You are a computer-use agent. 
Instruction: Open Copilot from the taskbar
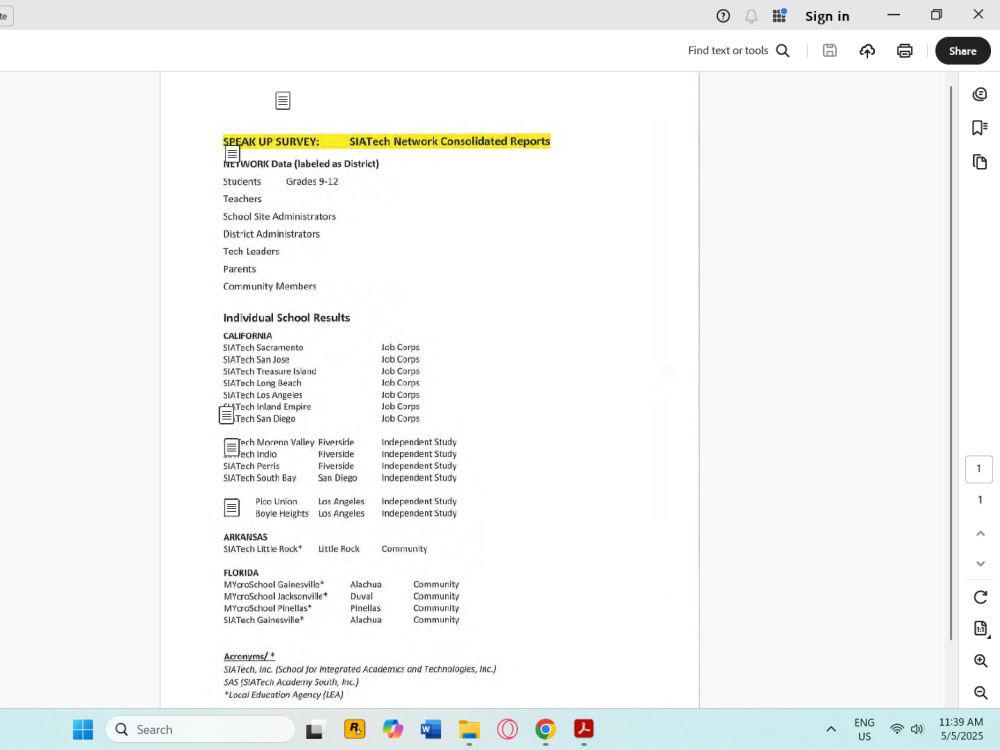click(393, 729)
